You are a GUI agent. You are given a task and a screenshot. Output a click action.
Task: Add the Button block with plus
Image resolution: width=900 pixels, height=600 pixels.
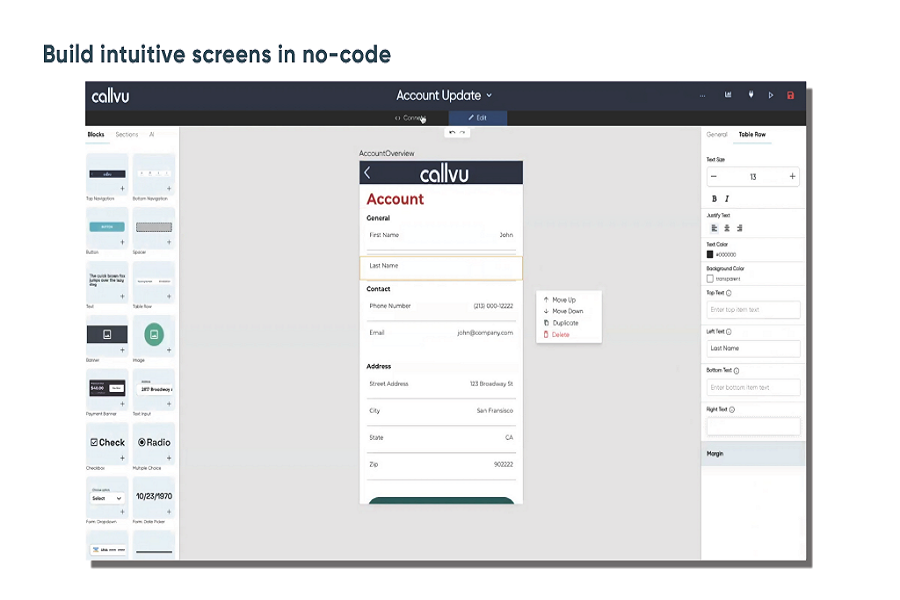pyautogui.click(x=122, y=242)
